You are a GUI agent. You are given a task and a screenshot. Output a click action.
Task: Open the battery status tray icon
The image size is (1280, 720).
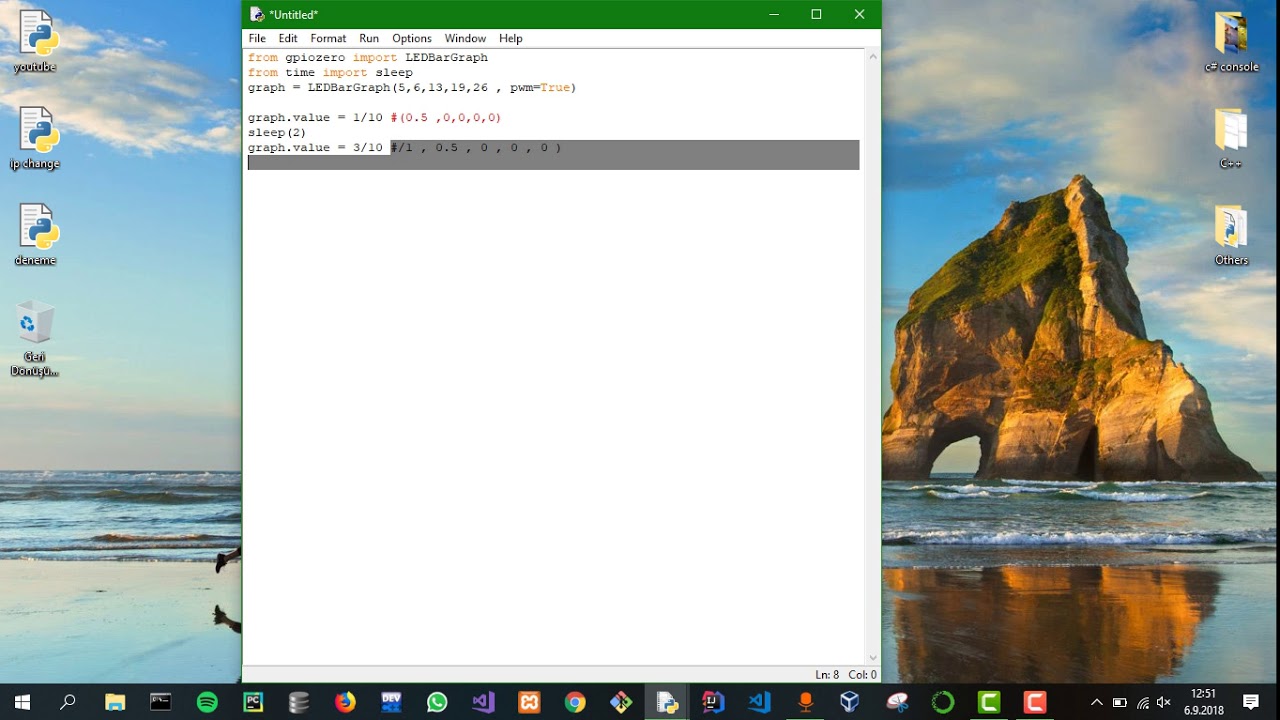click(x=1120, y=702)
